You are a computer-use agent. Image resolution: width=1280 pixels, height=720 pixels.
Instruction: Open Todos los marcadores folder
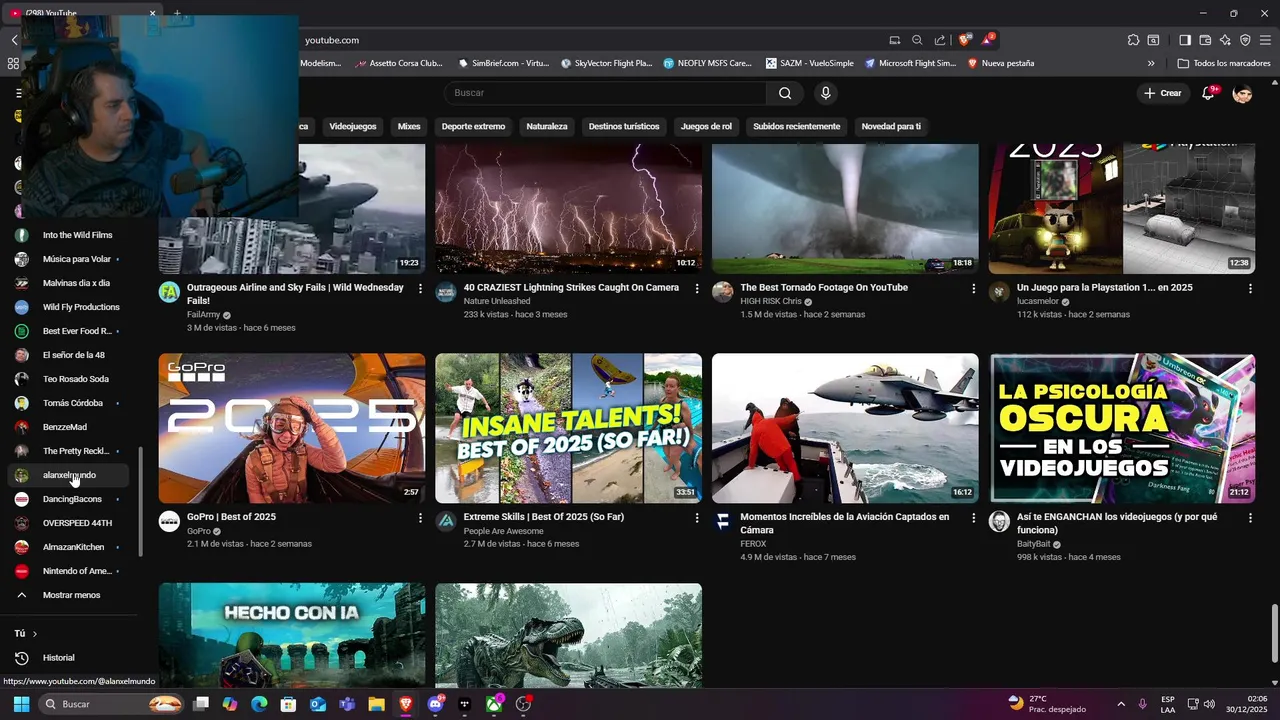pyautogui.click(x=1224, y=63)
